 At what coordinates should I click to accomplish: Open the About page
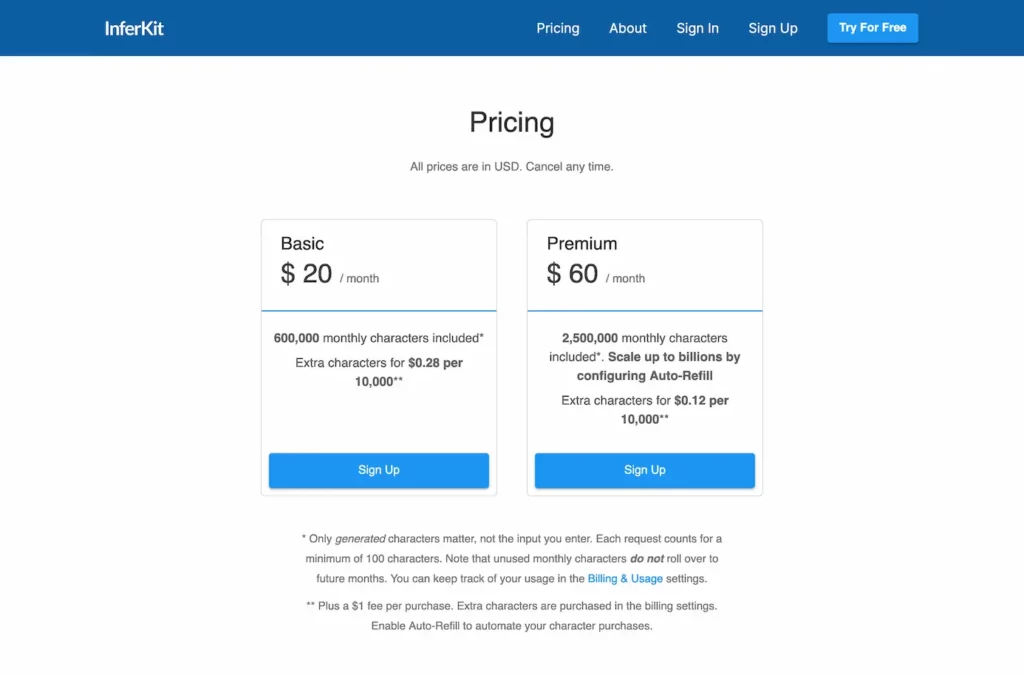(627, 28)
